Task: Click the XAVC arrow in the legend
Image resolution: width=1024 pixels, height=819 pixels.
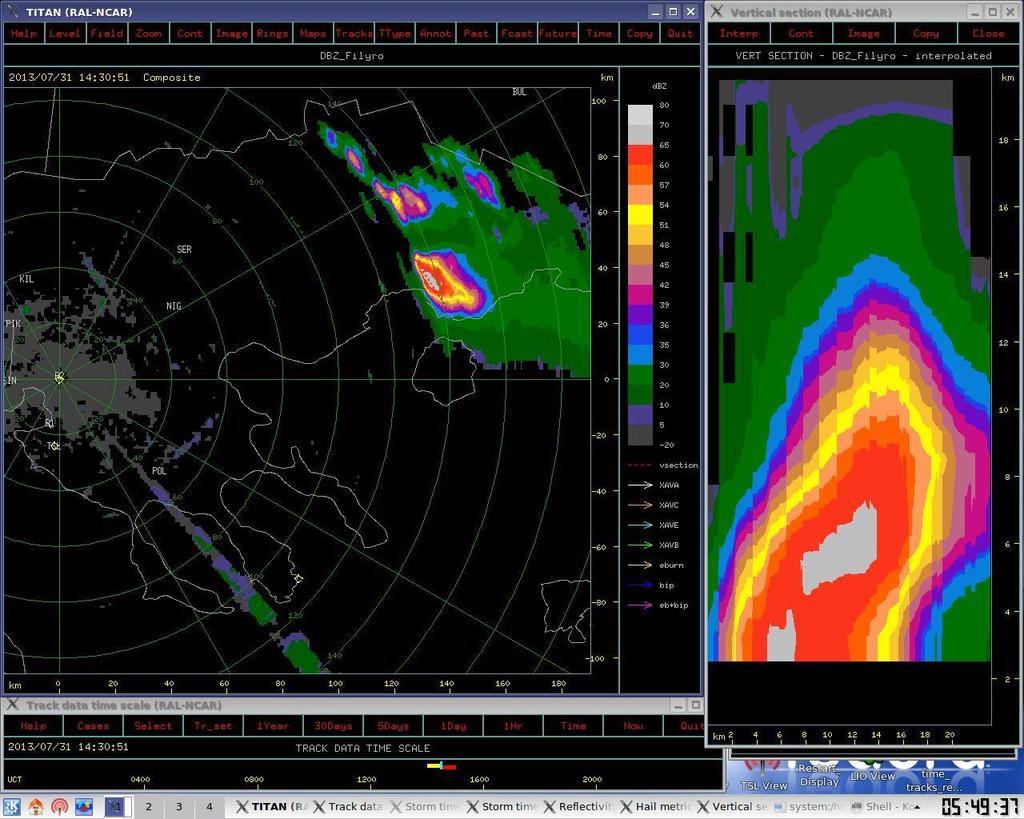Action: coord(640,505)
